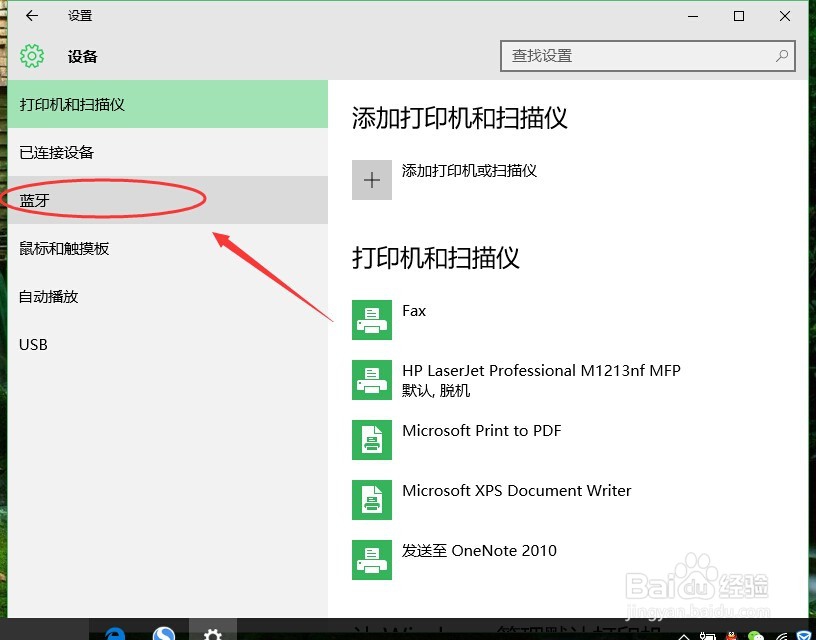
Task: Select the Fax printer icon
Action: coord(372,319)
